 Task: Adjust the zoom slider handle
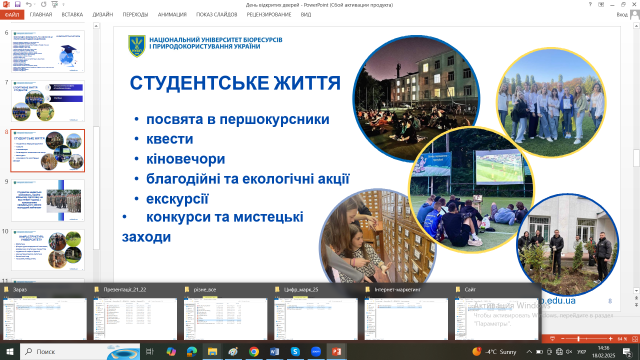(578, 339)
